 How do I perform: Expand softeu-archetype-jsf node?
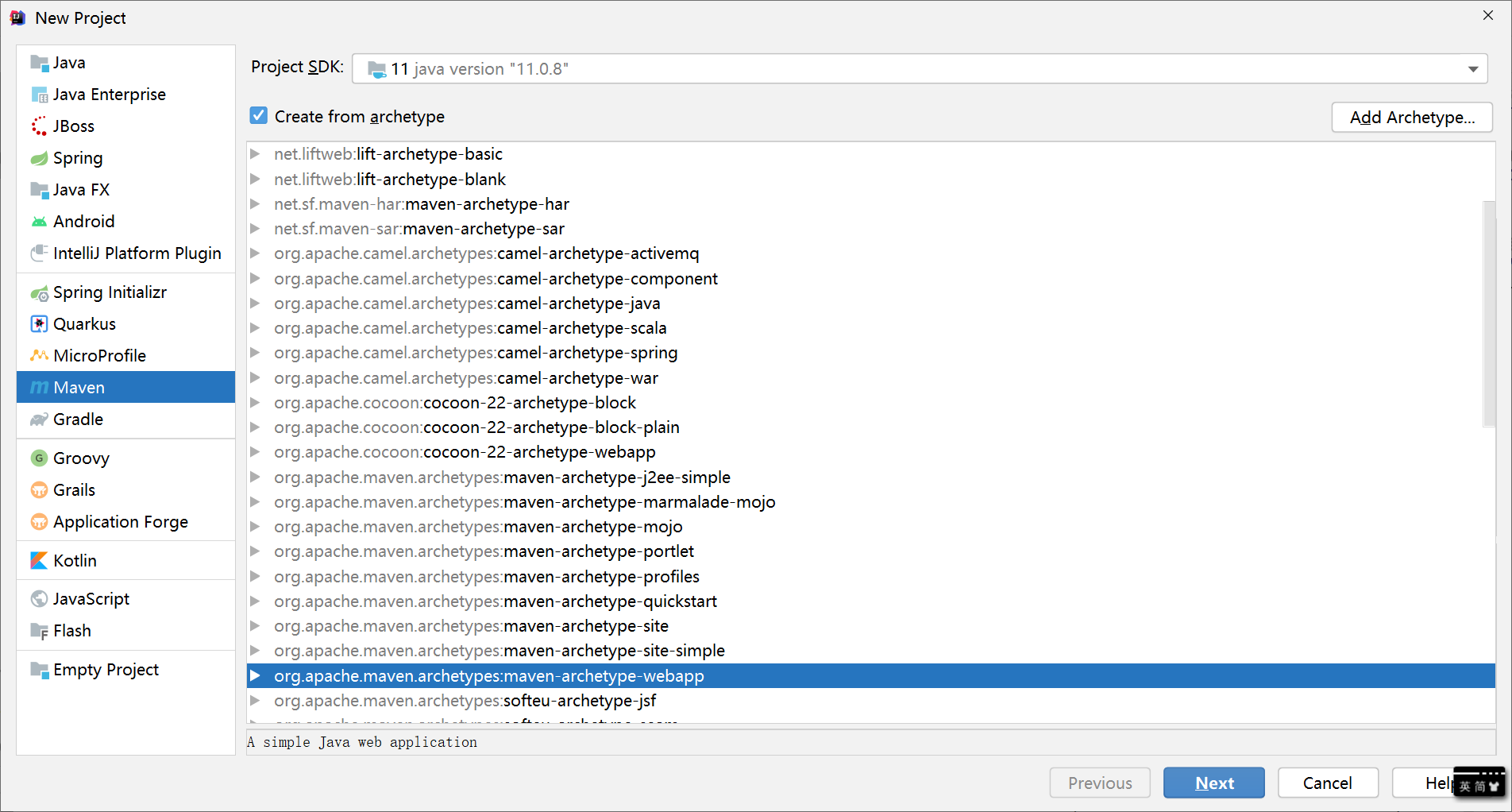tap(255, 700)
